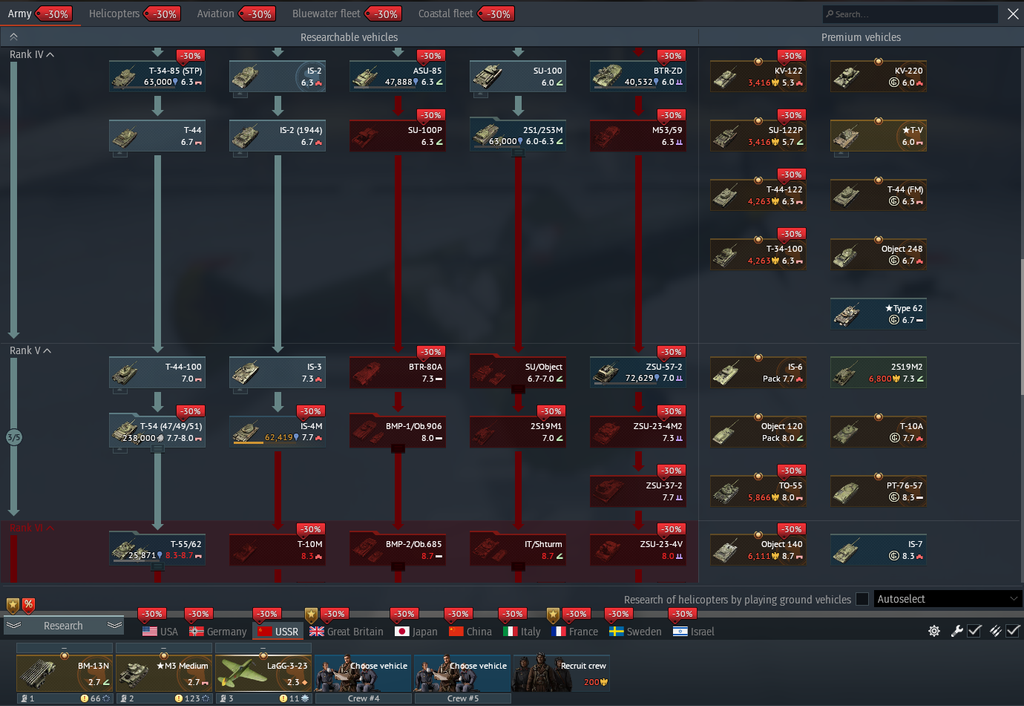Select the premium SU-122P card
1024x706 pixels.
point(758,135)
